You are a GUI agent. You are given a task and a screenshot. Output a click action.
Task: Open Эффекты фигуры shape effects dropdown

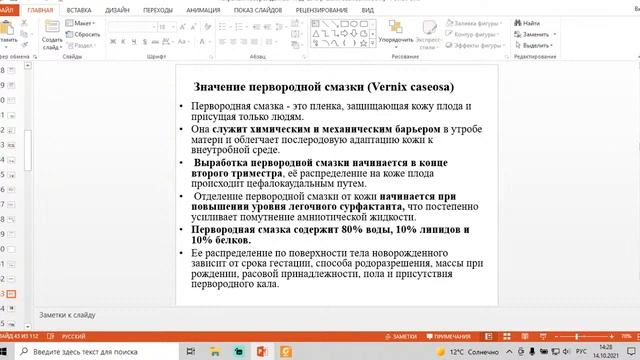click(476, 45)
